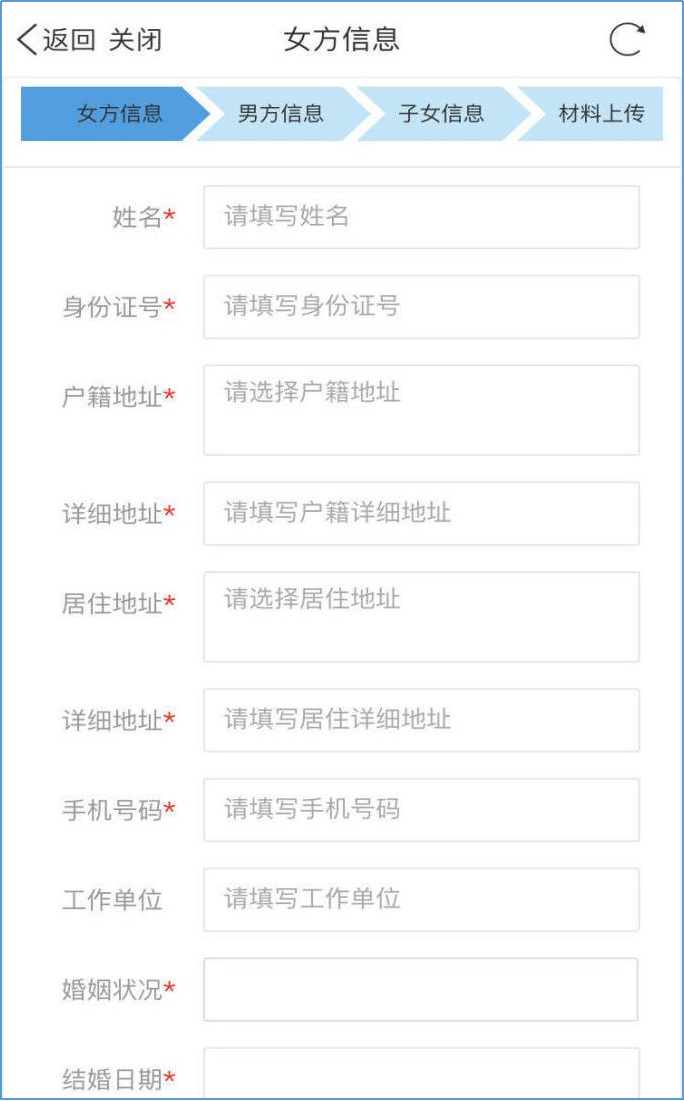
Task: Click the 婚姻状况 field label
Action: (x=111, y=990)
